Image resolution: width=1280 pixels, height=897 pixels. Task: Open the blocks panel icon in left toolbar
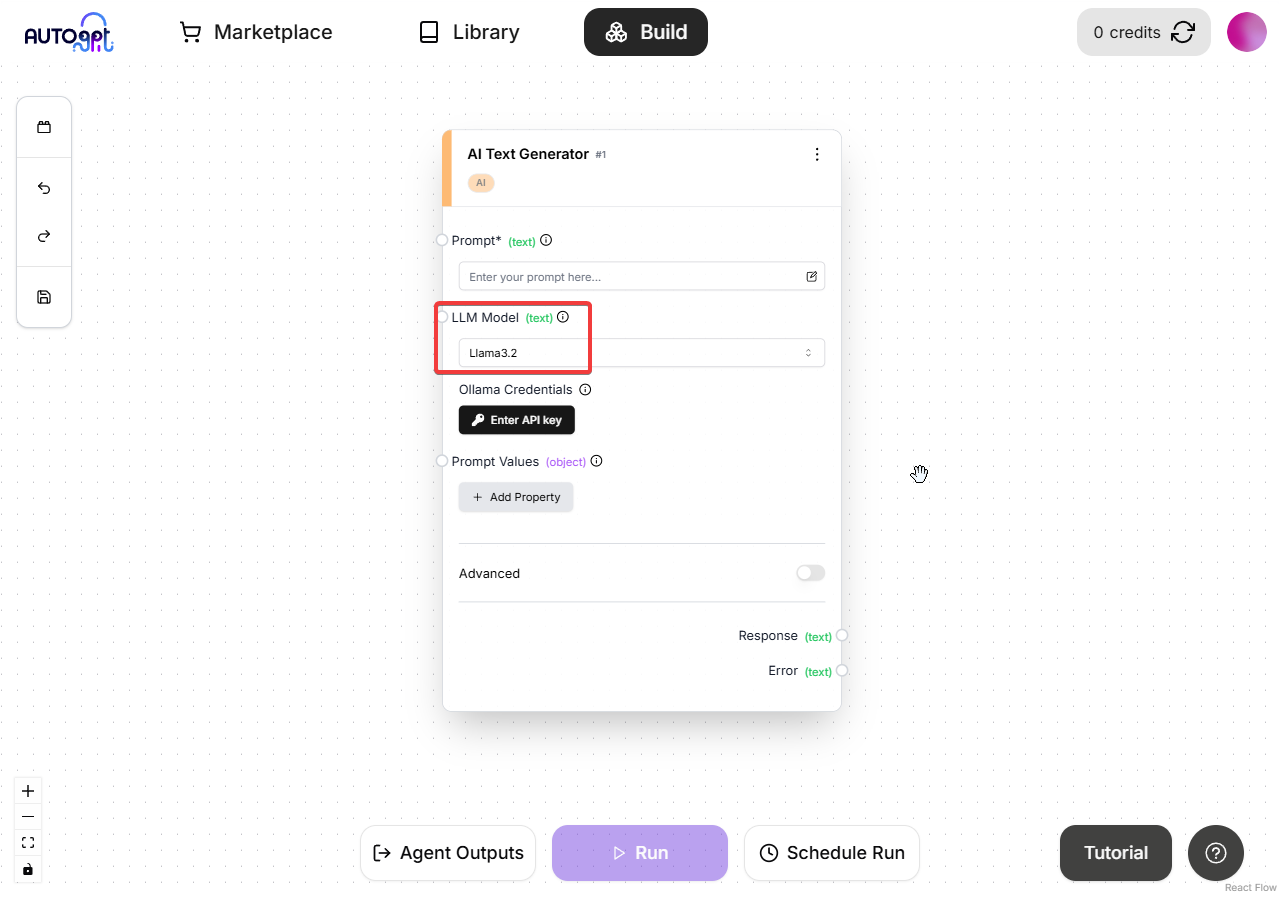point(44,127)
